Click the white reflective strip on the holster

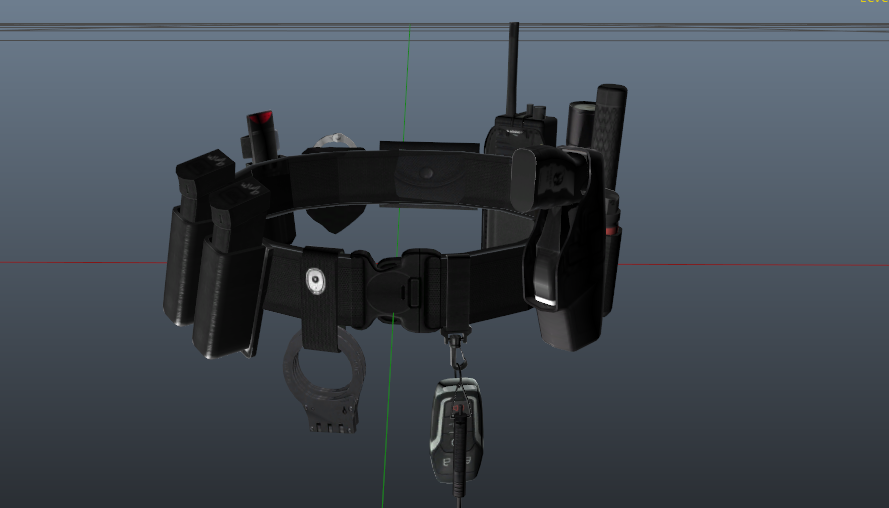547,301
